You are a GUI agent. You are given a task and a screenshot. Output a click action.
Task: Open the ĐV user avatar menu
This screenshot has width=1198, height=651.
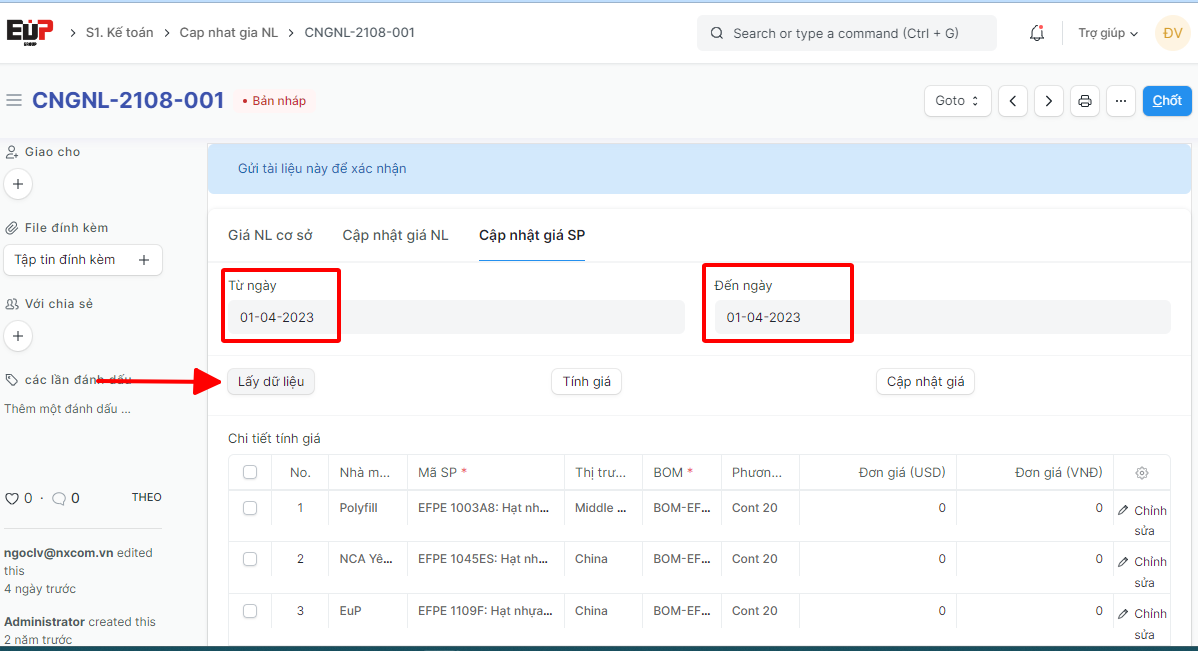[1173, 33]
